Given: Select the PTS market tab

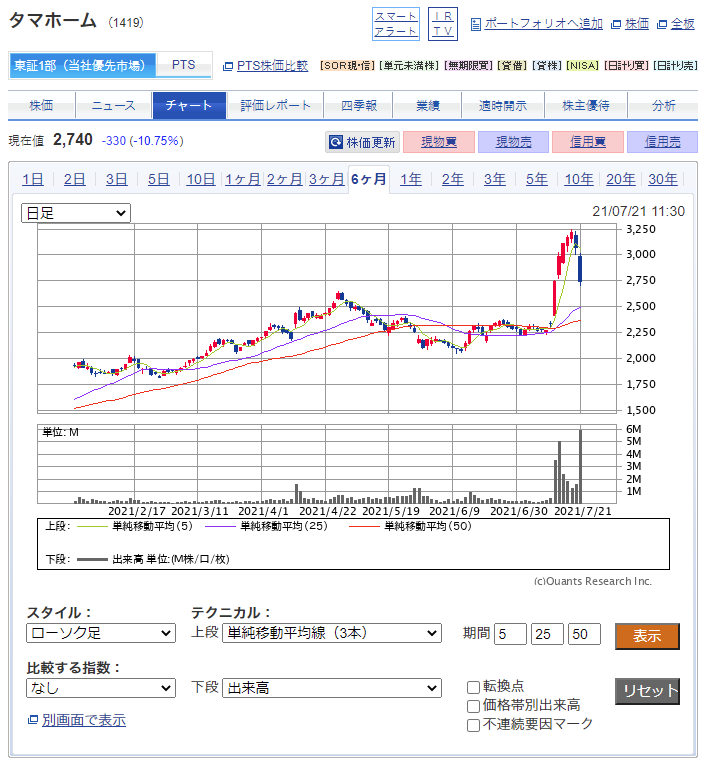Looking at the screenshot, I should pos(184,65).
